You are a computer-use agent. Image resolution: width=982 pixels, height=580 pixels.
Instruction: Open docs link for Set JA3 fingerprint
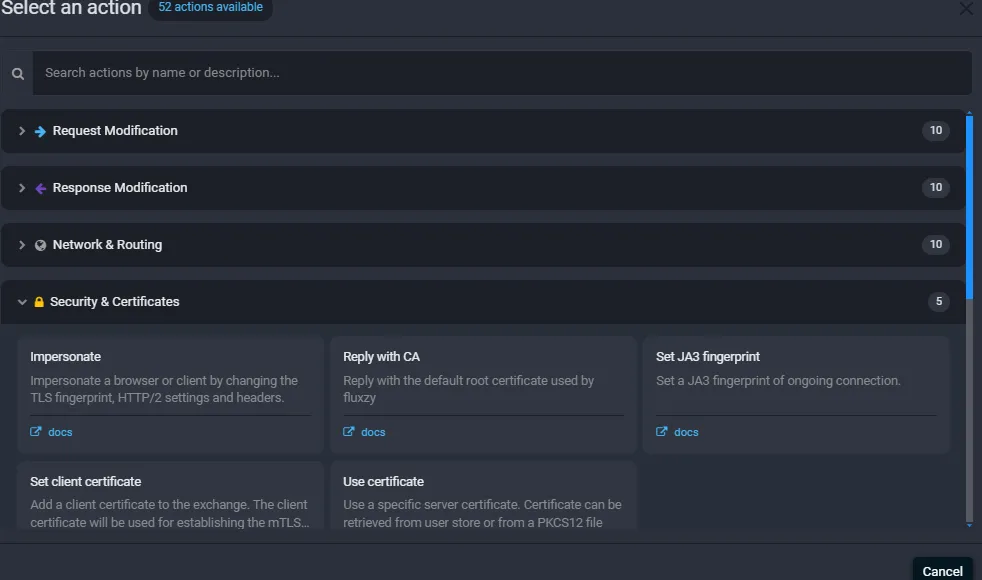coord(686,432)
